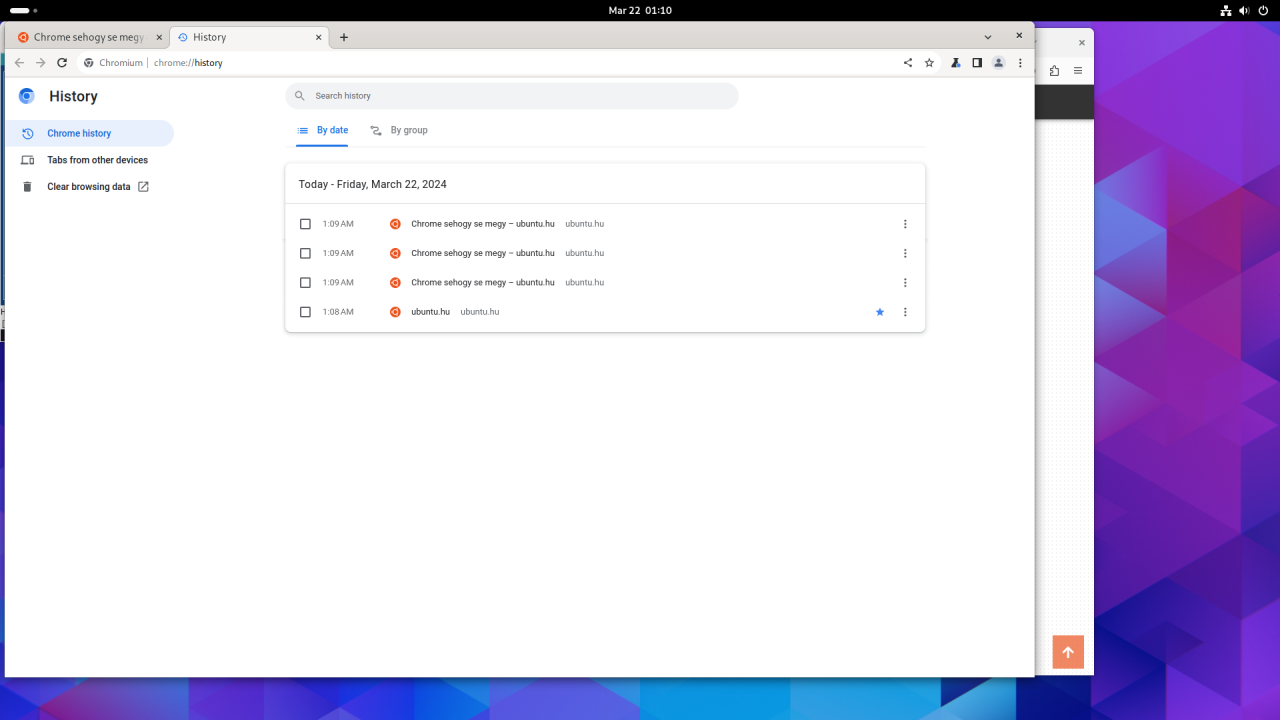Viewport: 1280px width, 720px height.
Task: Click the external-link icon by Clear browsing data
Action: point(143,187)
